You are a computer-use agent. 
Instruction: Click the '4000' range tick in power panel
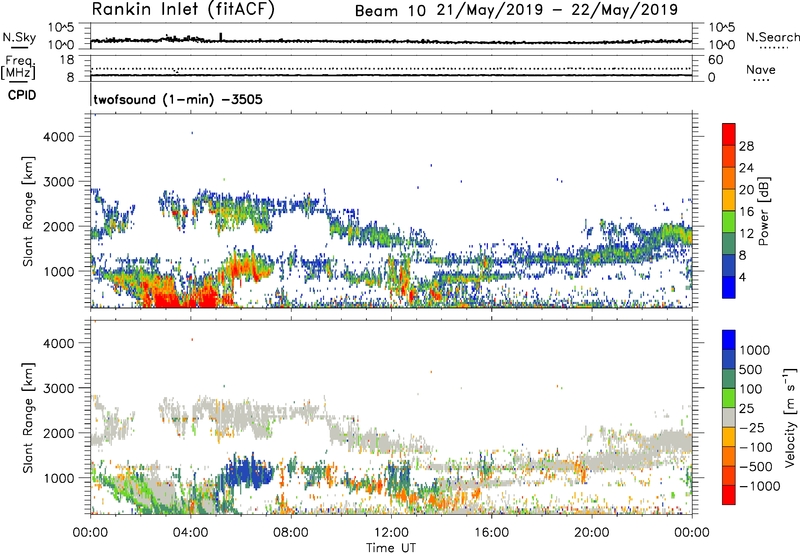tap(58, 137)
